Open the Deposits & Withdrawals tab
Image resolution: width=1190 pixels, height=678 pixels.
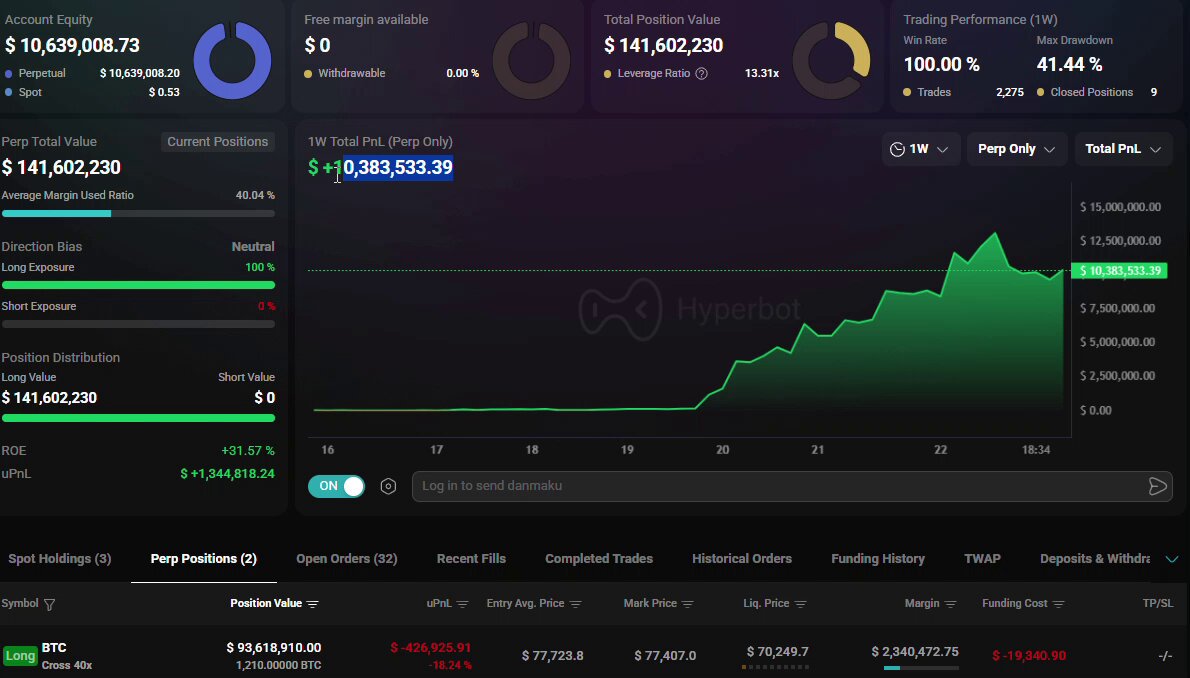(x=1095, y=559)
